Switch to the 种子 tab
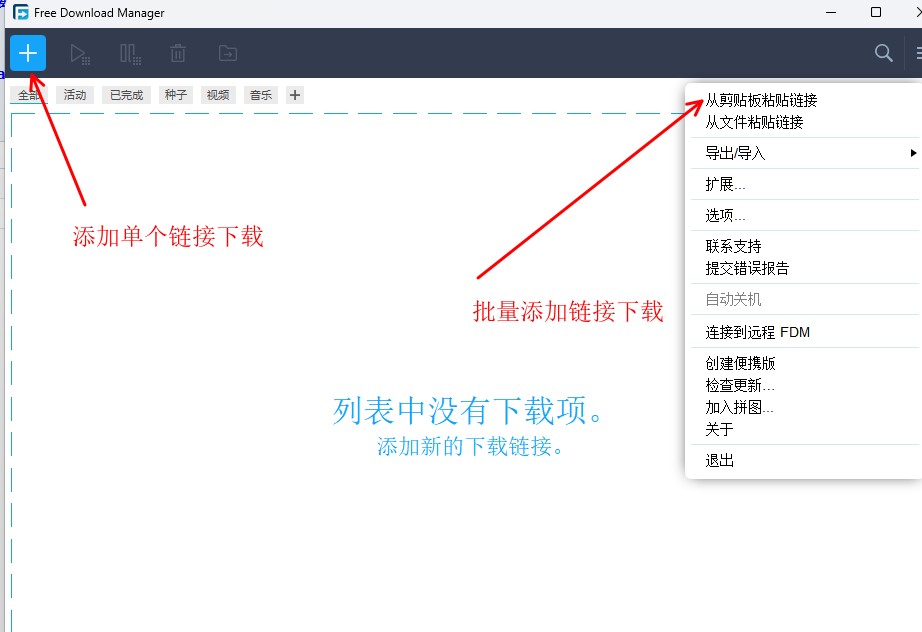 point(176,95)
